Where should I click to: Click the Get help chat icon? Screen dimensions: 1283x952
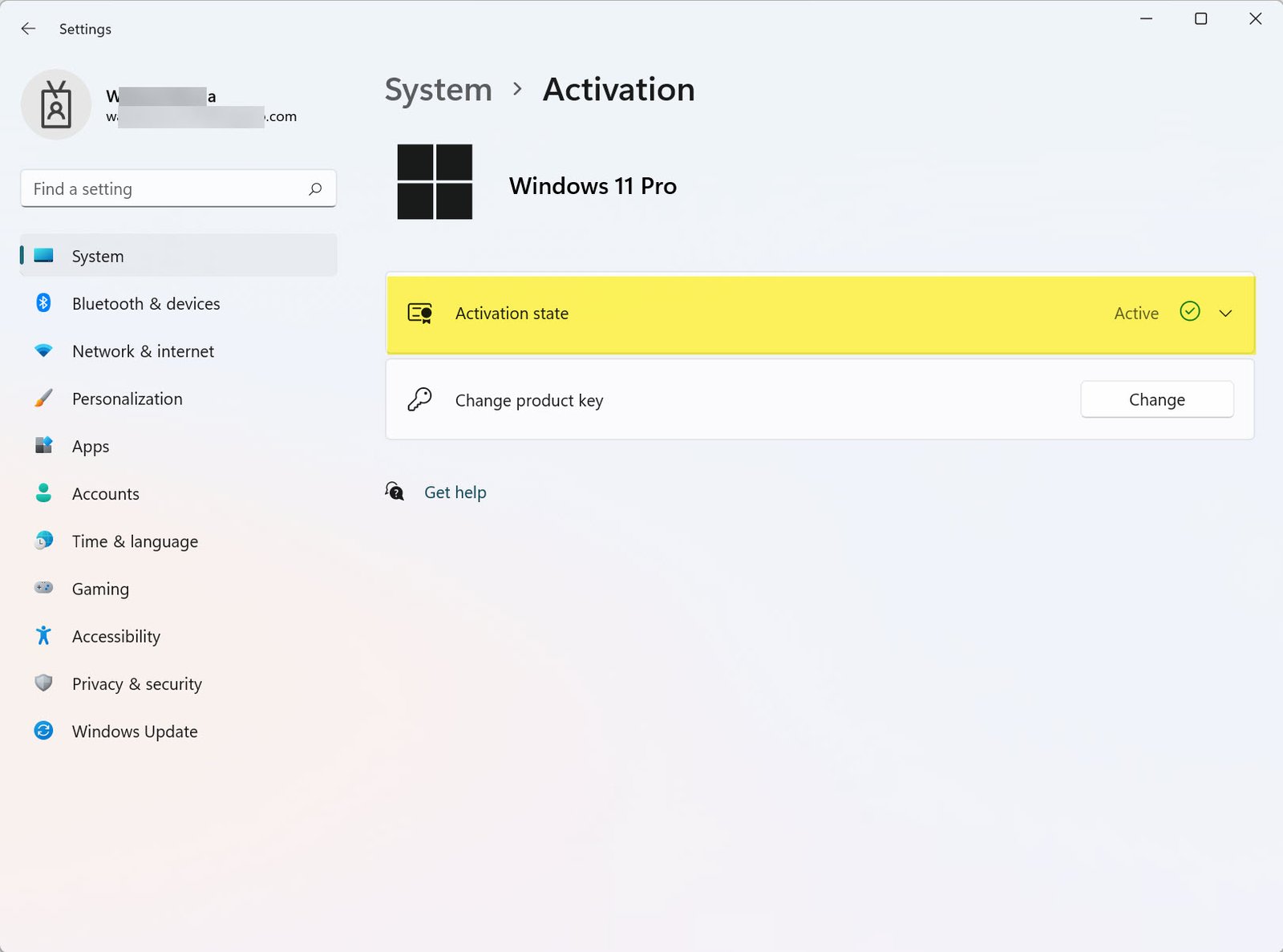pyautogui.click(x=395, y=492)
